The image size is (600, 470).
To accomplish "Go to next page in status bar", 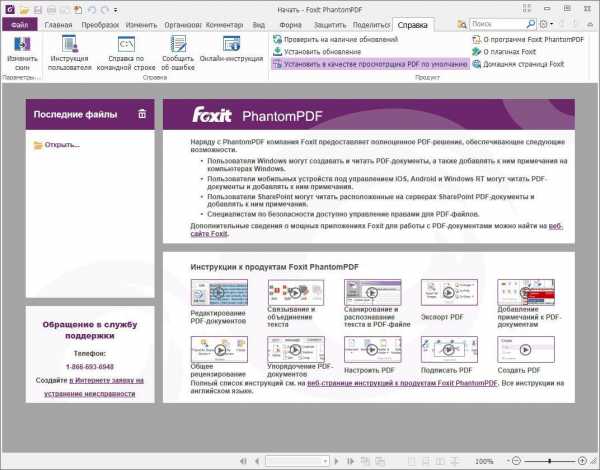I will click(337, 461).
